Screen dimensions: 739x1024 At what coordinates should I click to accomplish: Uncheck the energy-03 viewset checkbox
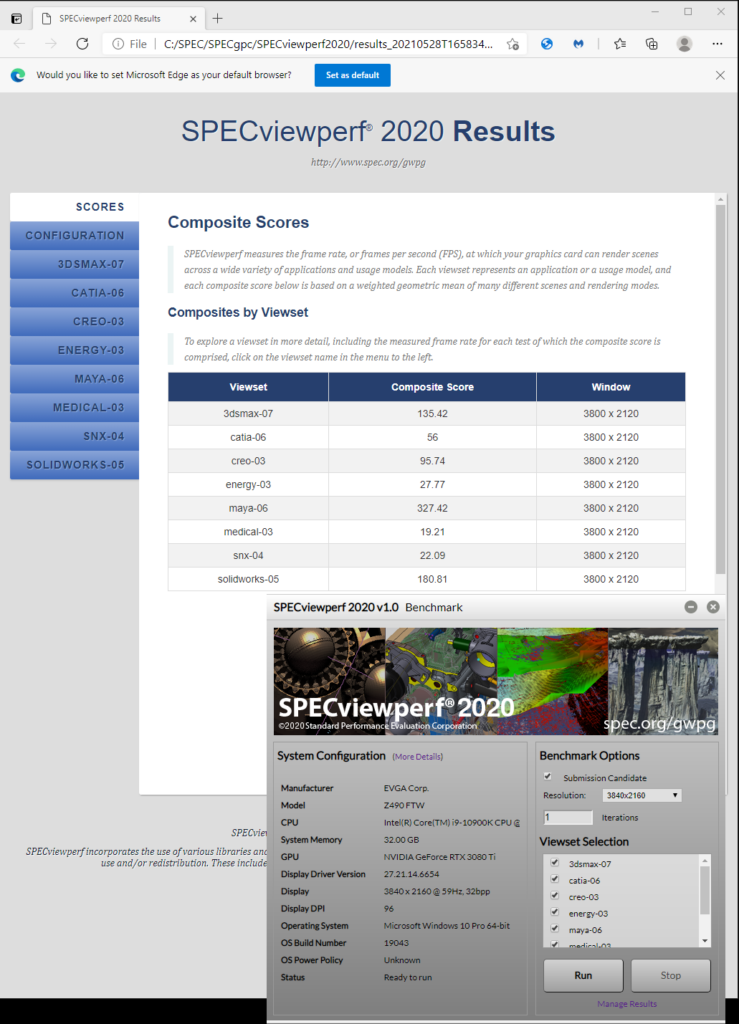(x=554, y=913)
